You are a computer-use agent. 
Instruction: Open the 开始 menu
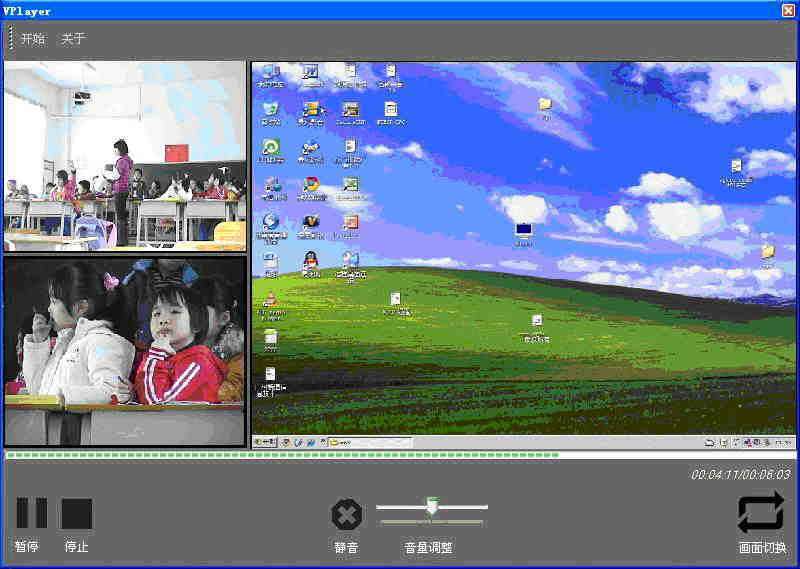(33, 39)
